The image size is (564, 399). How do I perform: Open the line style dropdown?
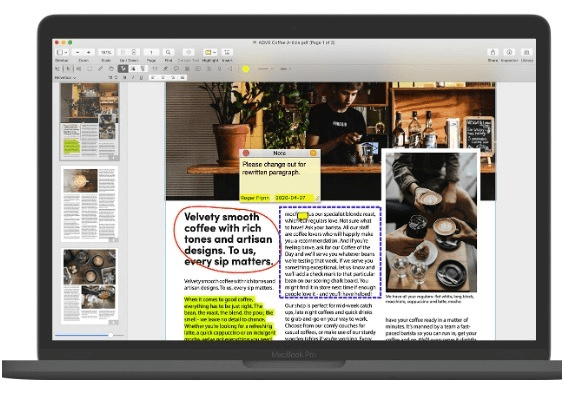tap(286, 69)
